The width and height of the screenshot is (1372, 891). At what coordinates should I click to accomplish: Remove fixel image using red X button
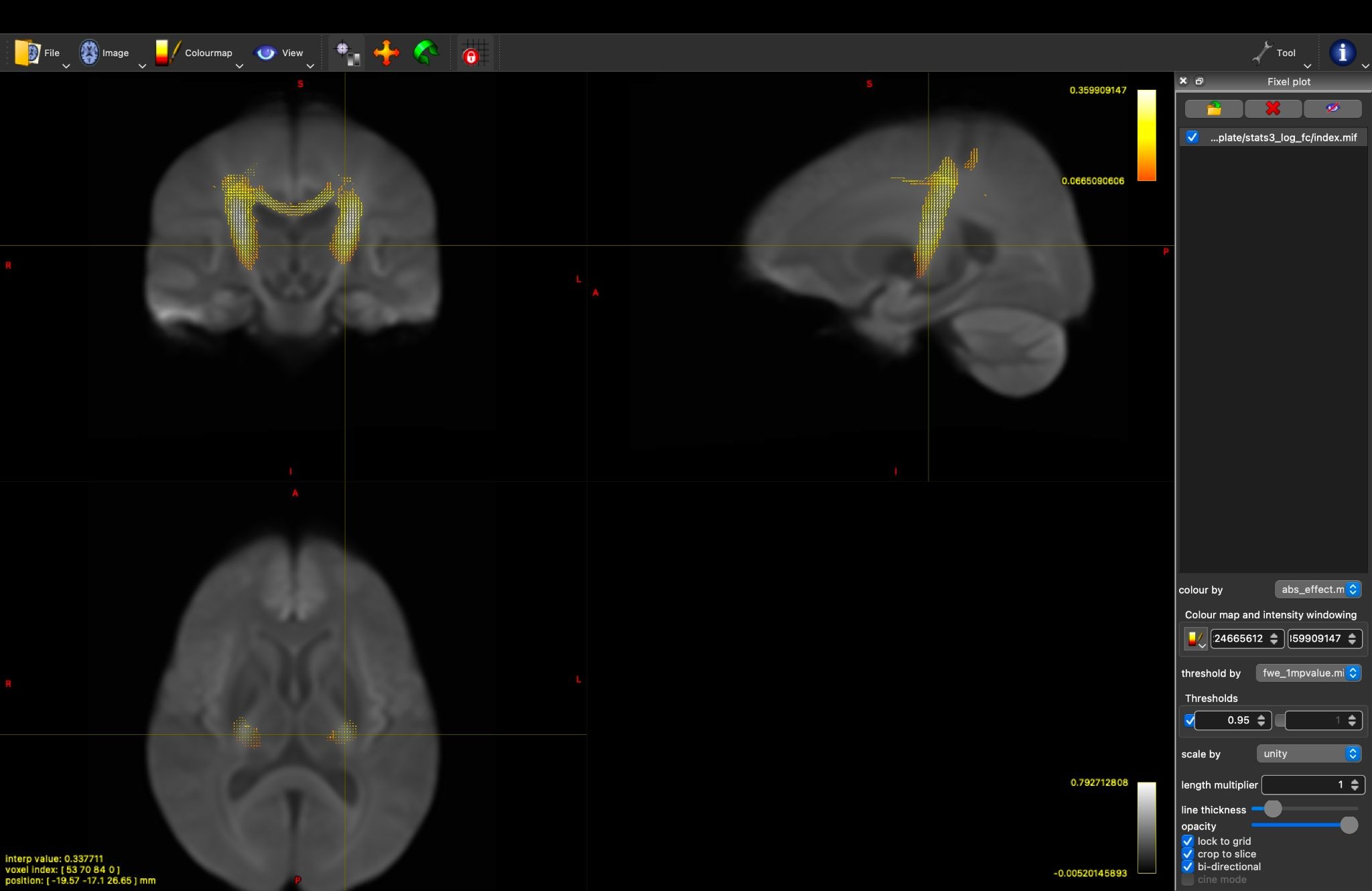1273,108
